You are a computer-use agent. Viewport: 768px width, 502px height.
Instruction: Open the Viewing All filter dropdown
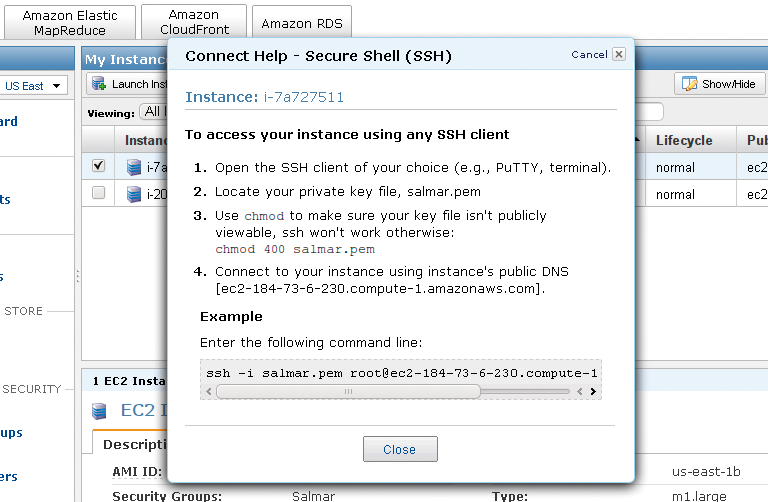coord(154,112)
